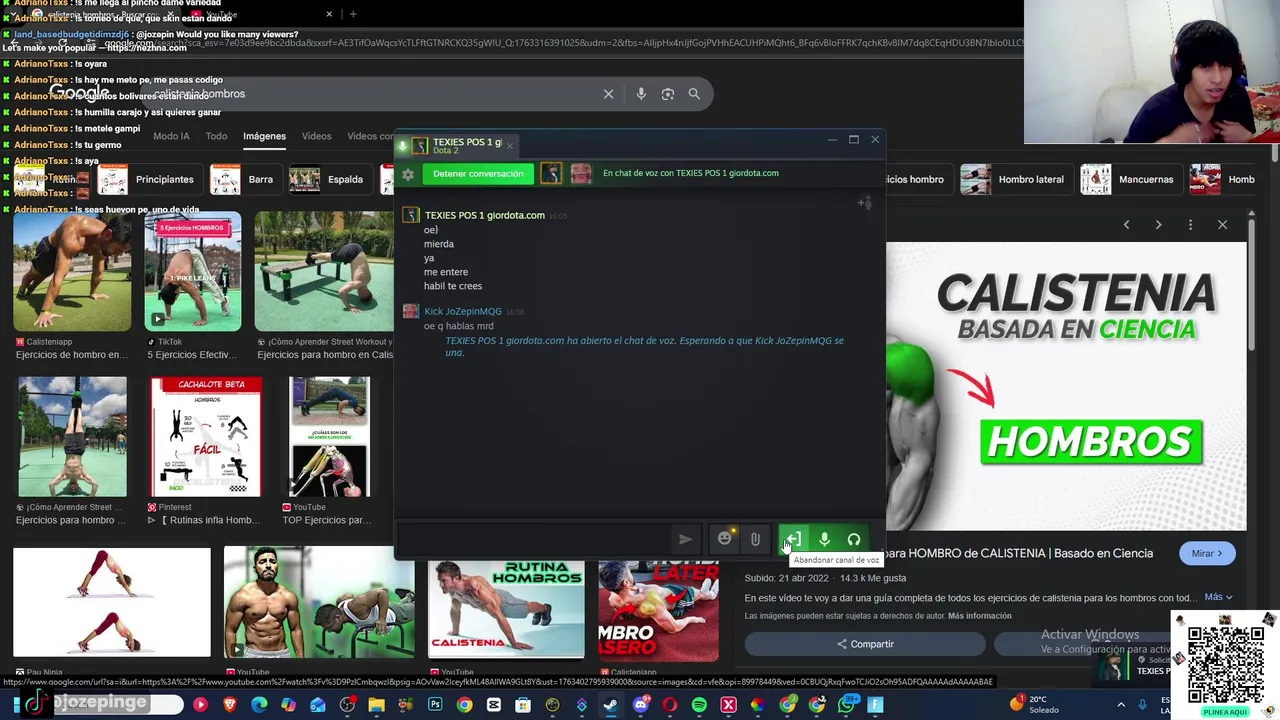Open Outlook from taskbar
1280x720 pixels.
point(318,705)
